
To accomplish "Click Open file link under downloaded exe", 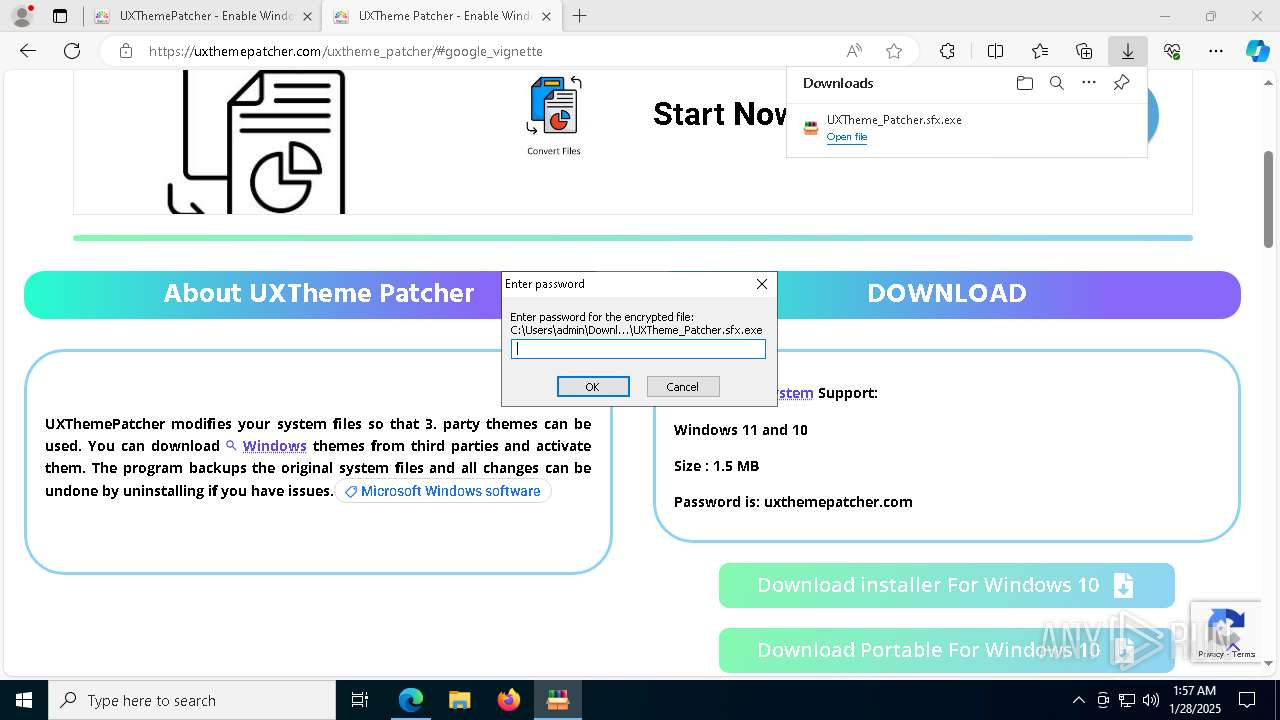I will (846, 137).
